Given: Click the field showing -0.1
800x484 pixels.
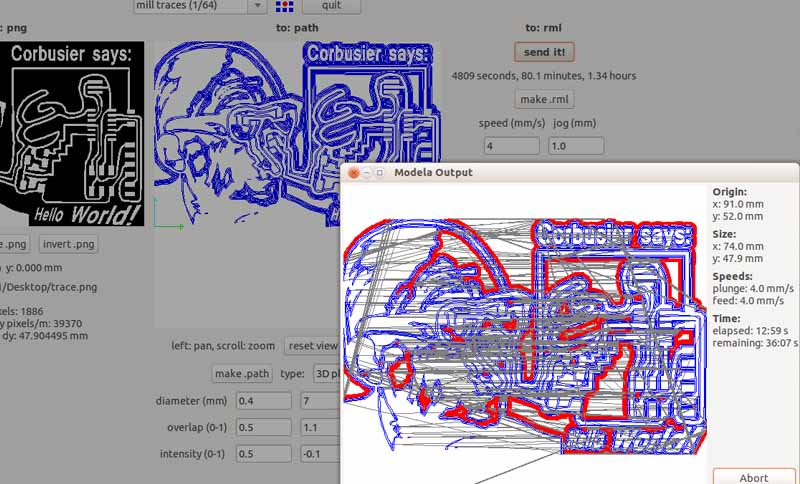Looking at the screenshot, I should pyautogui.click(x=320, y=454).
